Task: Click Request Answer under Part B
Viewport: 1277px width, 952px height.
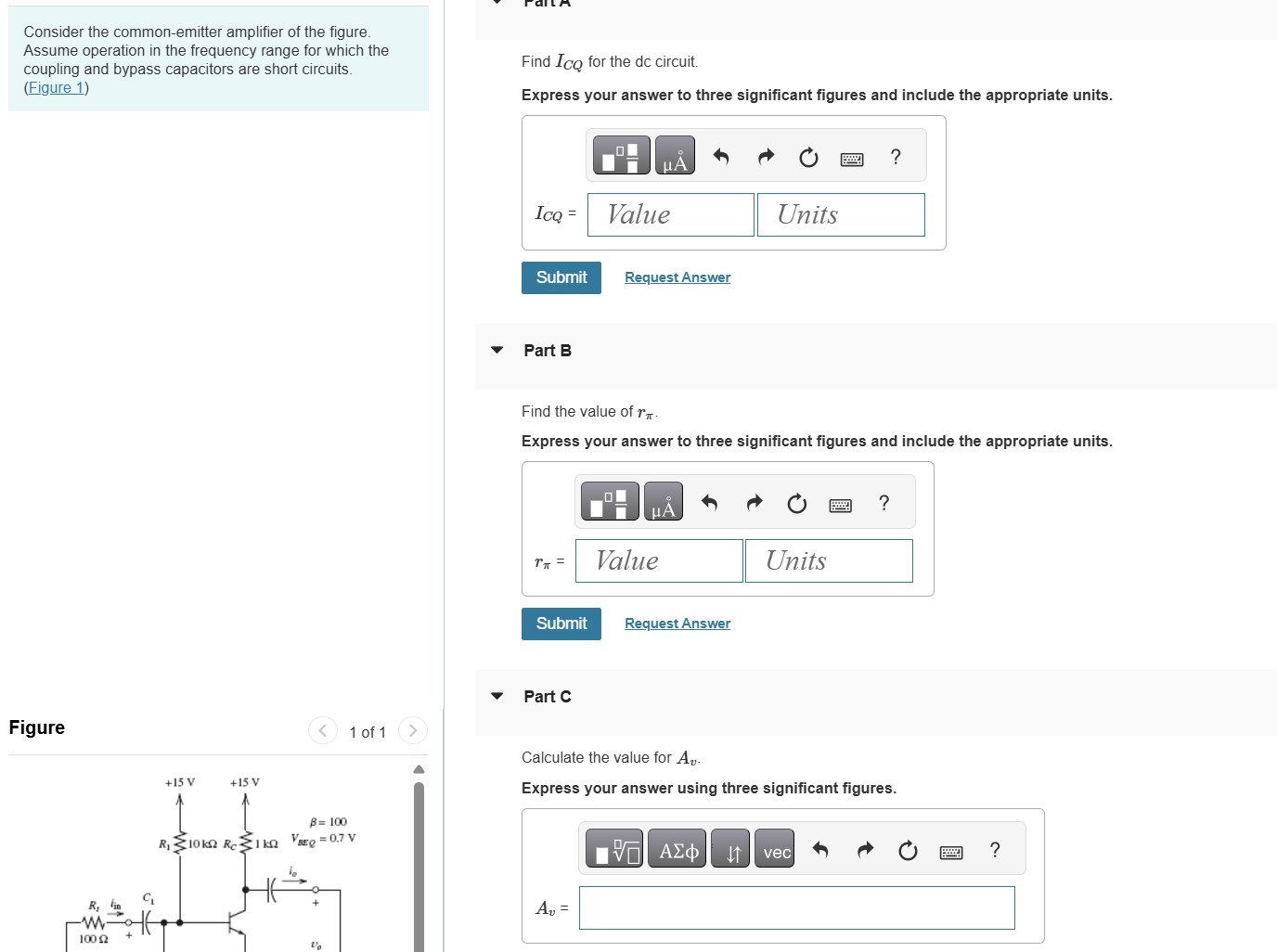Action: (x=677, y=623)
